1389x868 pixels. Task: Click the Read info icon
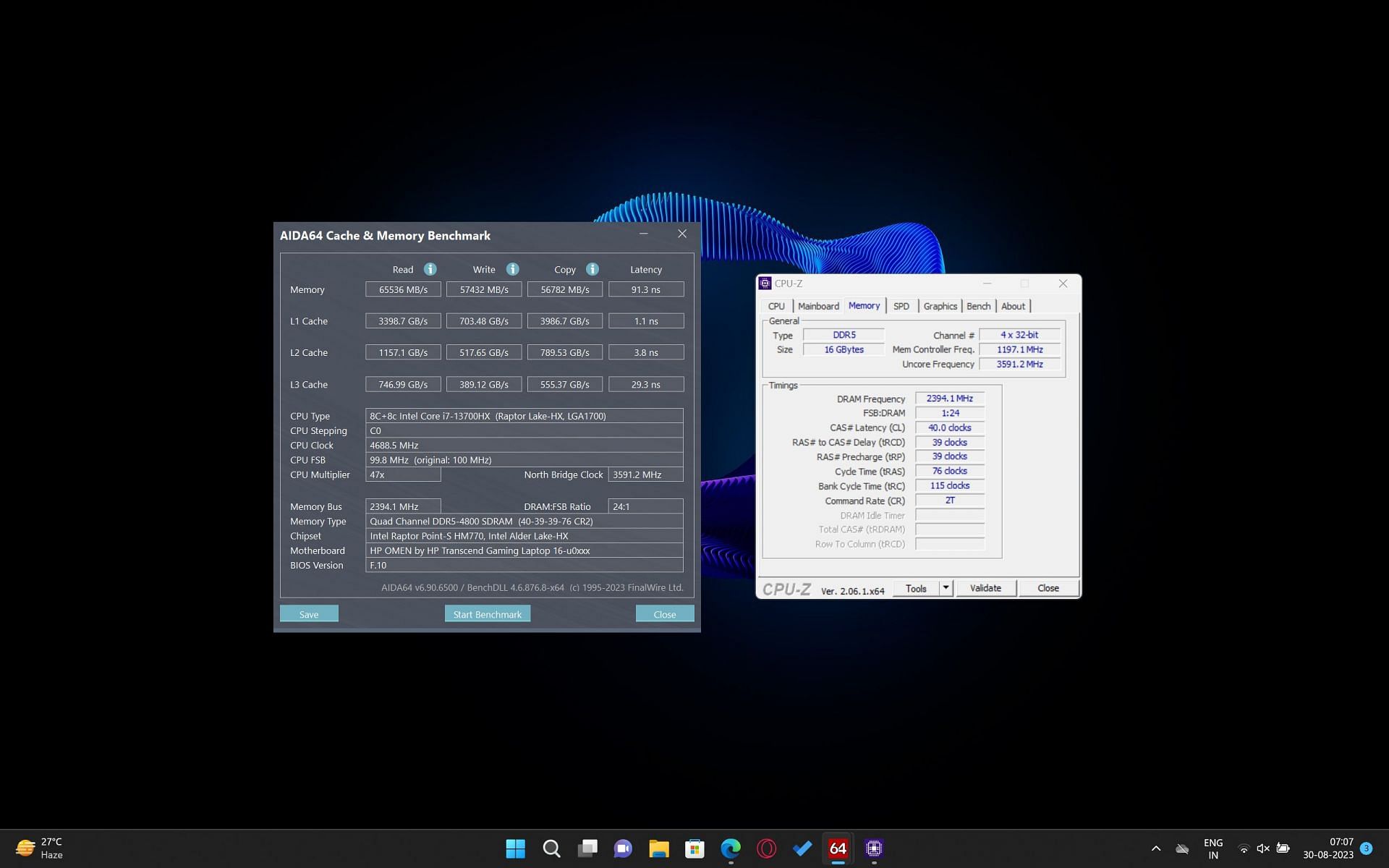[430, 269]
